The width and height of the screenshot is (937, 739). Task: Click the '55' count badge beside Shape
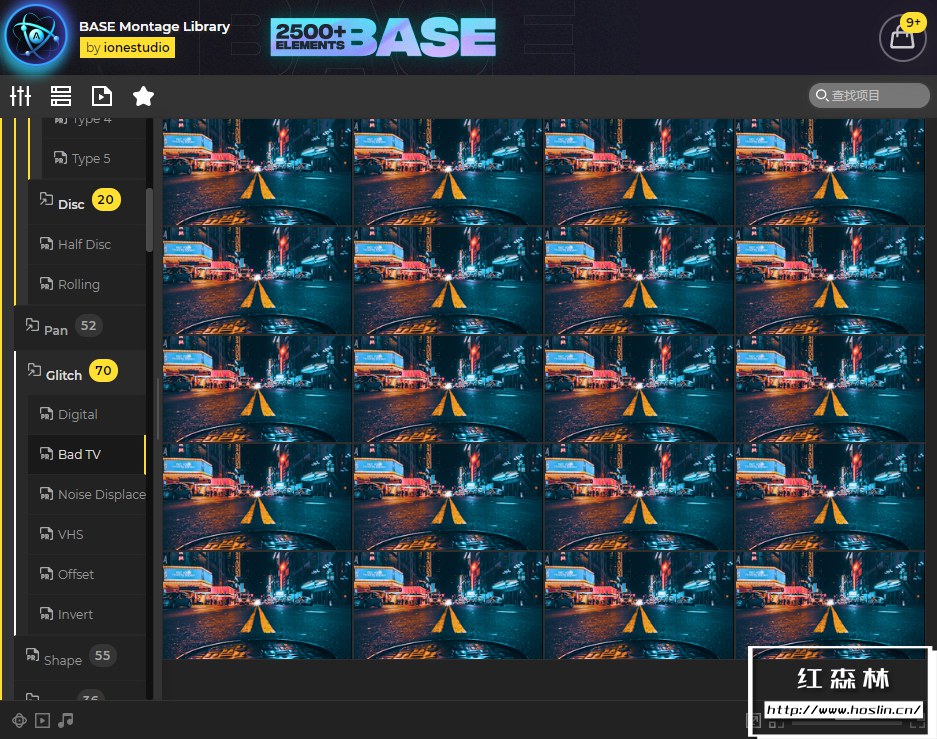(x=102, y=655)
